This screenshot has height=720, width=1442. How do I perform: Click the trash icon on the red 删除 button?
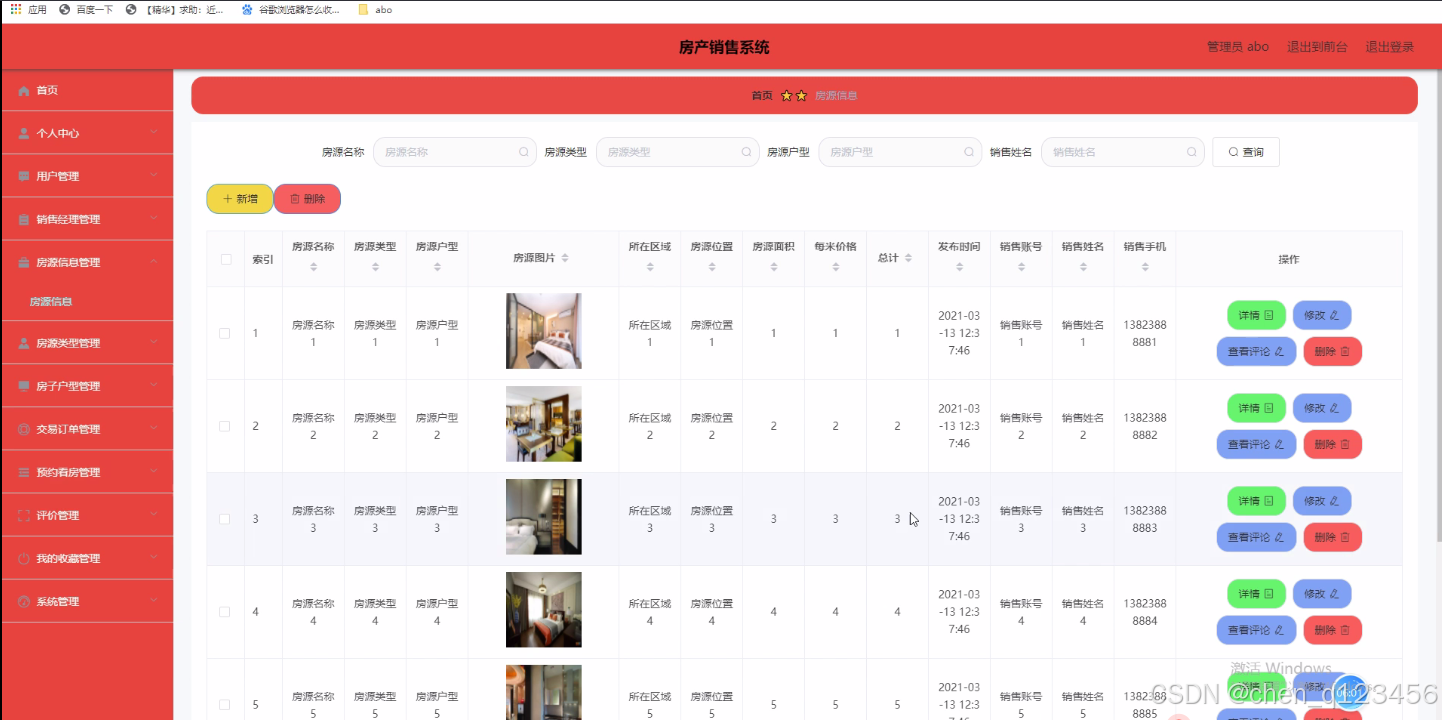click(294, 198)
